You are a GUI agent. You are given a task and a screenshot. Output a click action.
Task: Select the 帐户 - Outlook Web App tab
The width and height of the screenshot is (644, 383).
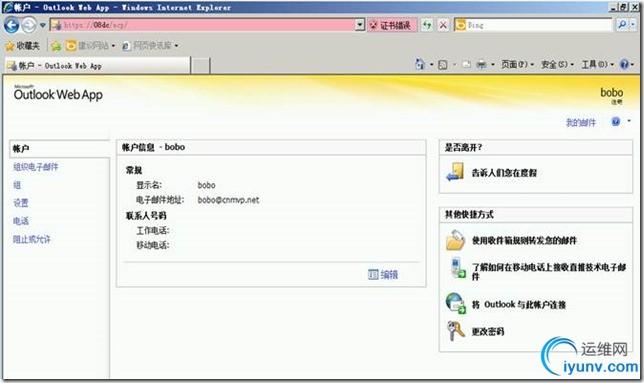click(98, 66)
